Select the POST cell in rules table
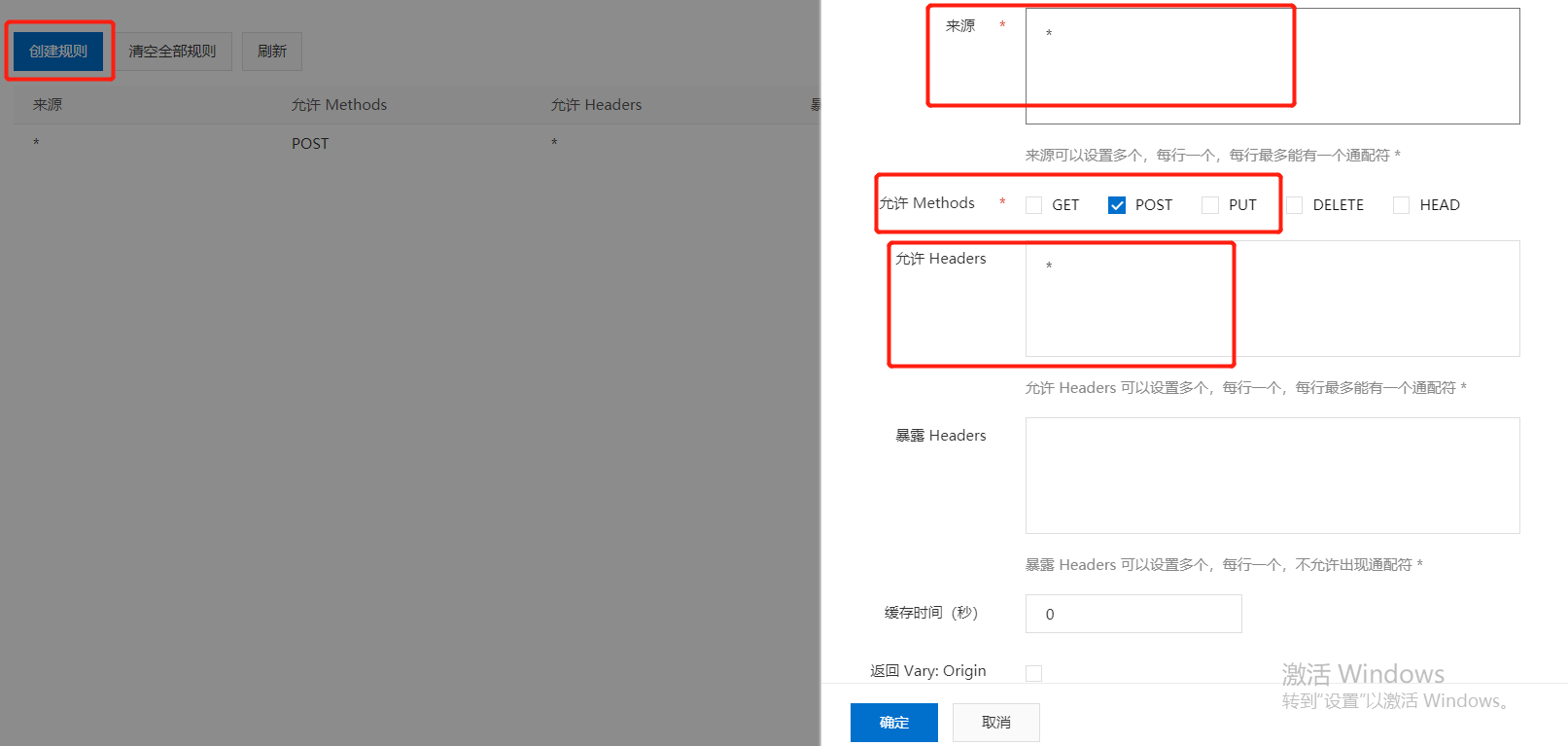The height and width of the screenshot is (746, 1568). click(x=310, y=144)
